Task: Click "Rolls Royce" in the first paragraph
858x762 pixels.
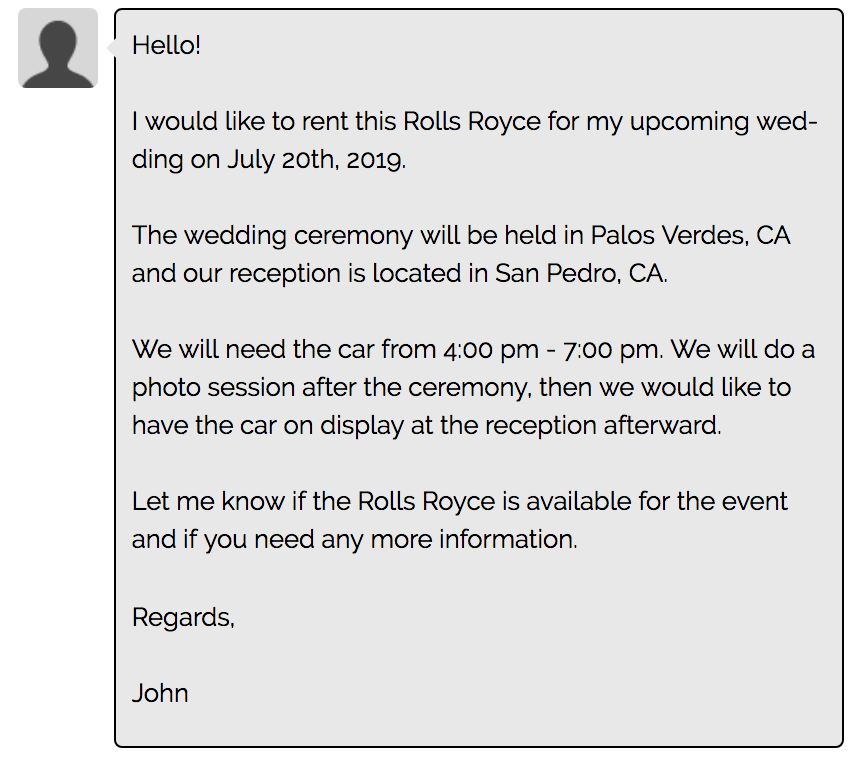Action: click(x=472, y=121)
